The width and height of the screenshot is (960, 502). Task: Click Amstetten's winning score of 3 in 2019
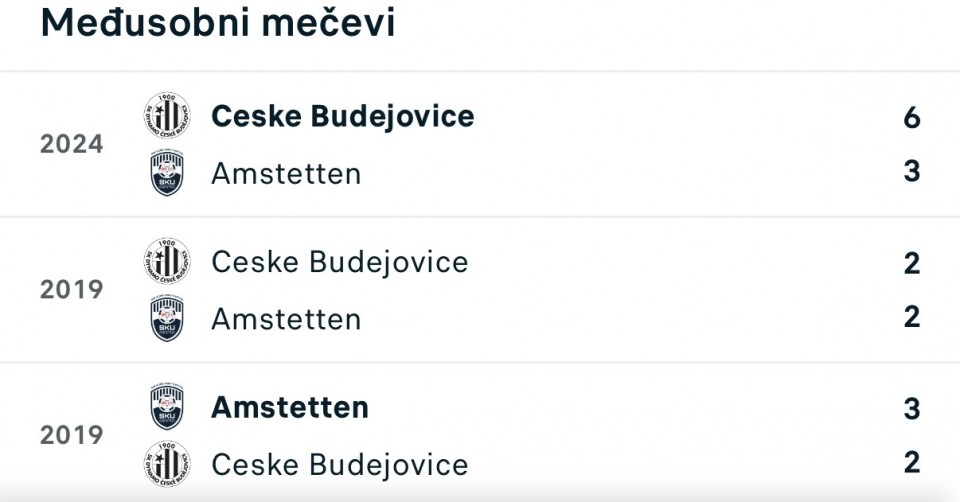[x=911, y=409]
